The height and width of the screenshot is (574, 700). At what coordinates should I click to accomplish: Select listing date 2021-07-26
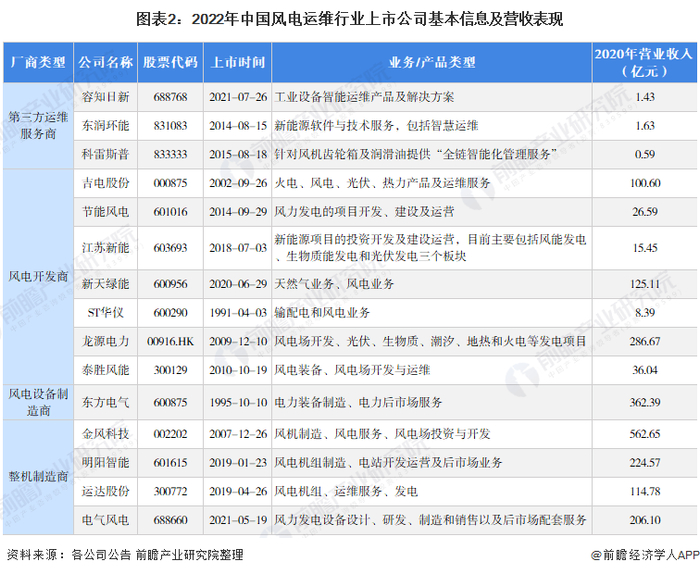[238, 97]
